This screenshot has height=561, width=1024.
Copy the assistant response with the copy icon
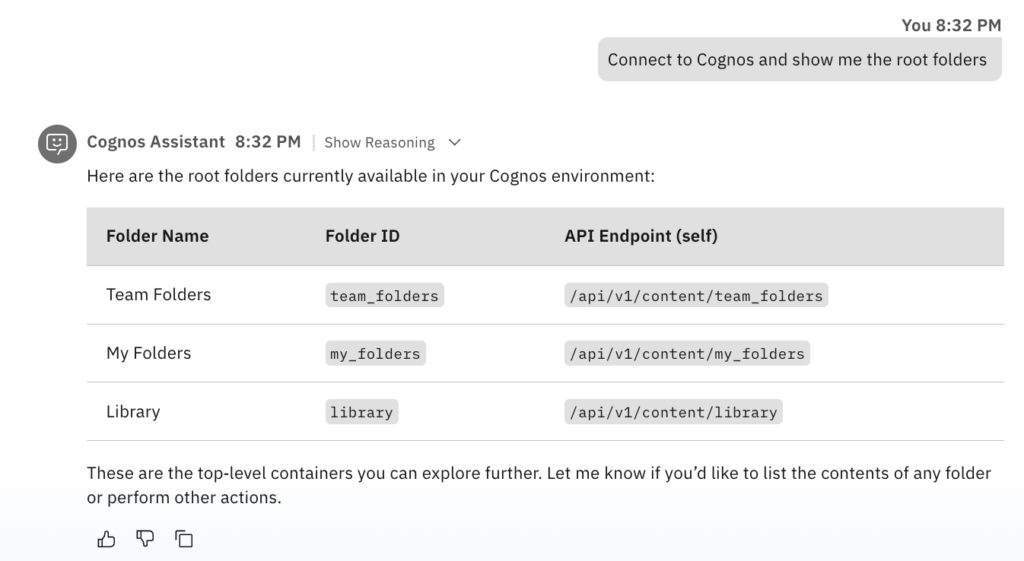[184, 539]
